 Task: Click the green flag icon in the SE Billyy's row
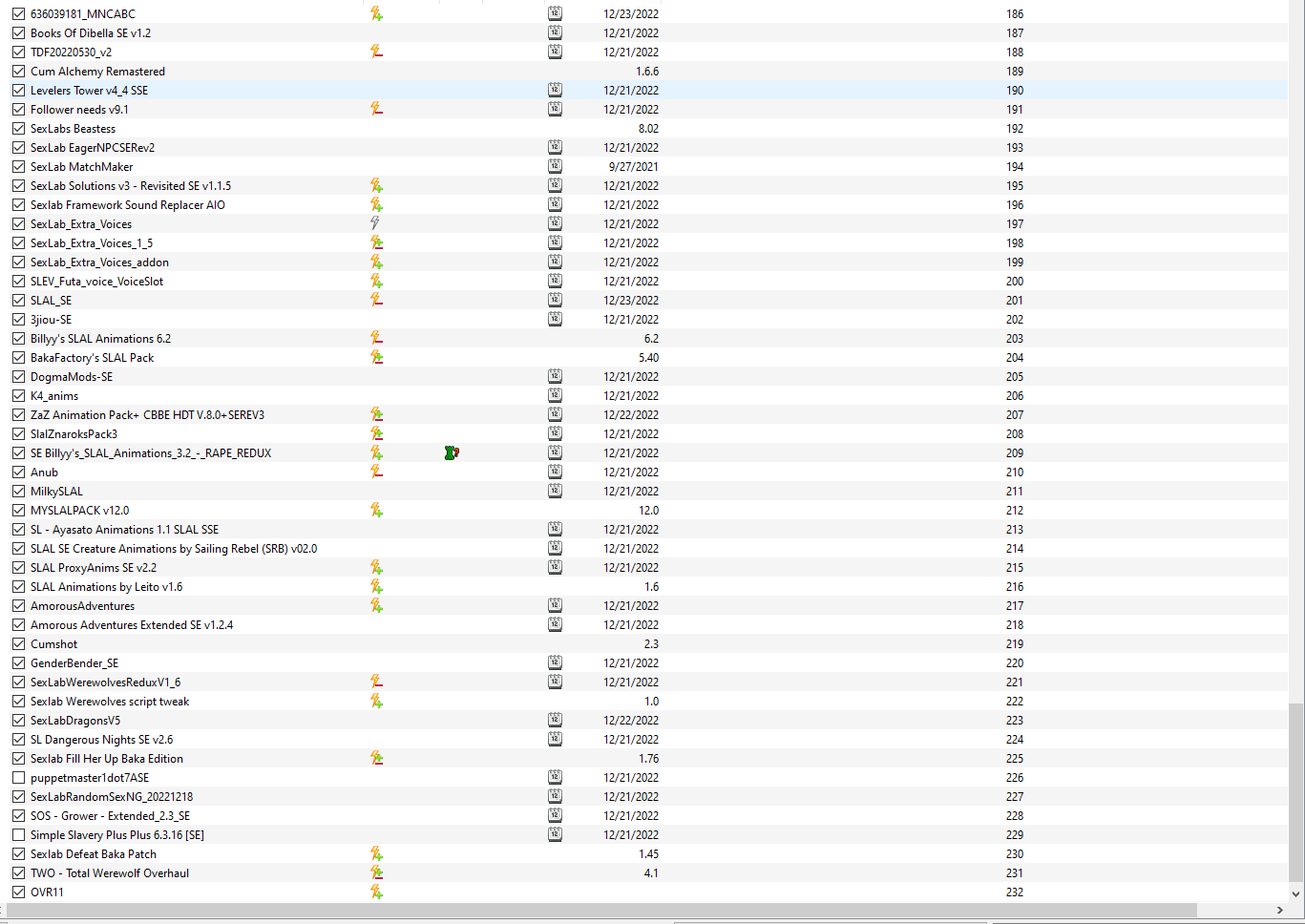(x=452, y=453)
